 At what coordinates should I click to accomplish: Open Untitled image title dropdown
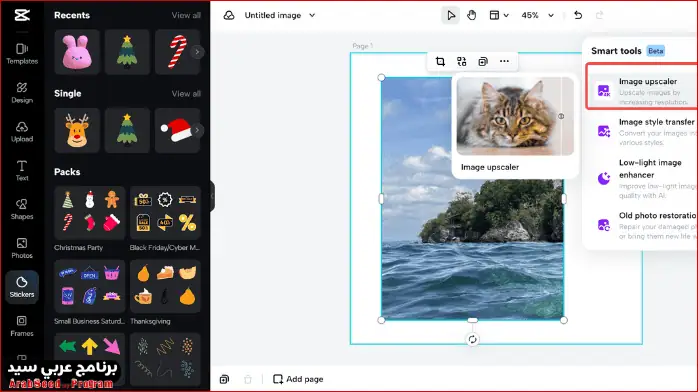coord(312,15)
